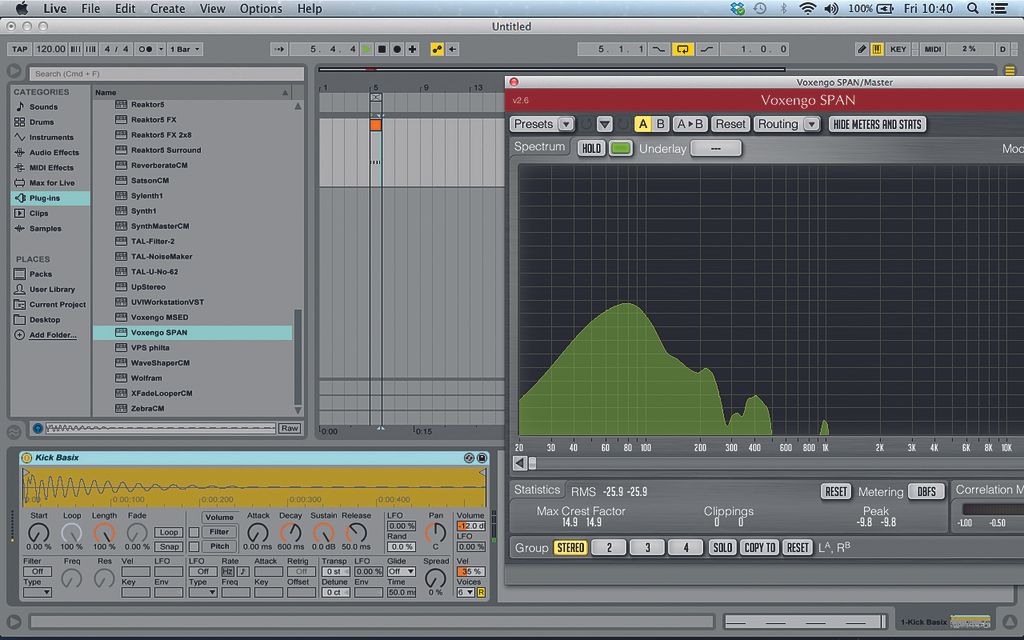Hit the arrangement Record button
The width and height of the screenshot is (1024, 640).
coord(397,49)
